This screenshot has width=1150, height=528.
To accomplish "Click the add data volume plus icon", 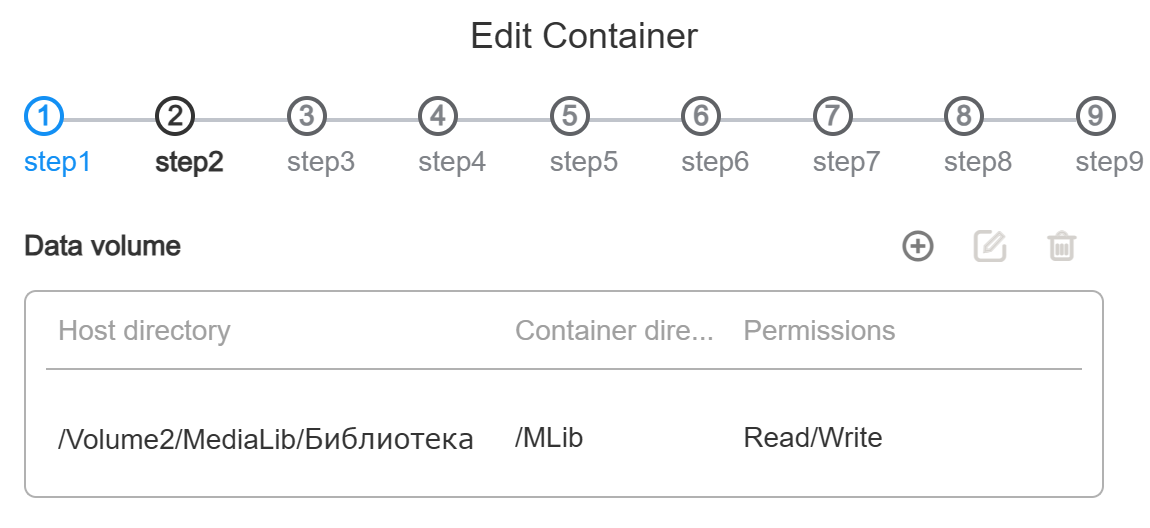I will click(x=917, y=246).
